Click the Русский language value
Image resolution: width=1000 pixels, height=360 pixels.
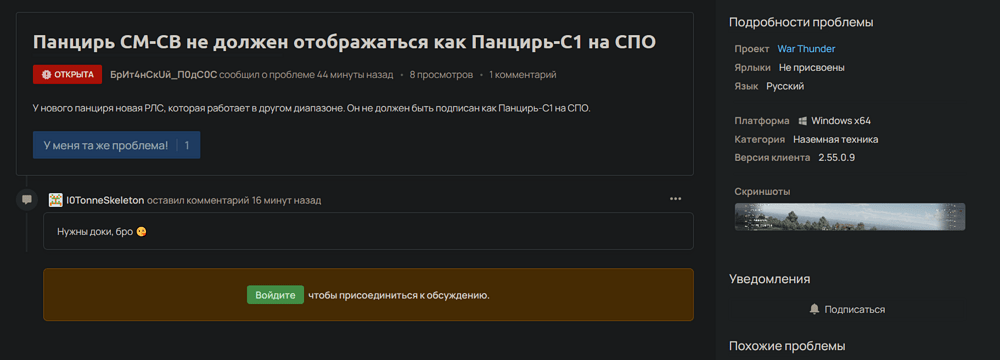[x=785, y=86]
